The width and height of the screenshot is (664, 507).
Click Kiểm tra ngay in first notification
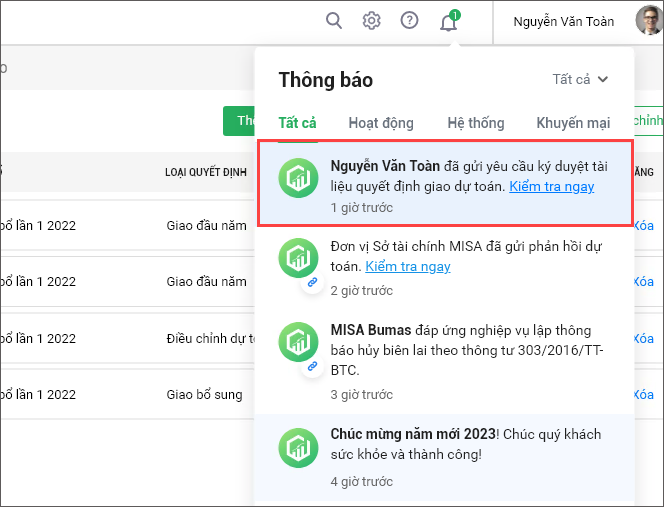[x=552, y=186]
